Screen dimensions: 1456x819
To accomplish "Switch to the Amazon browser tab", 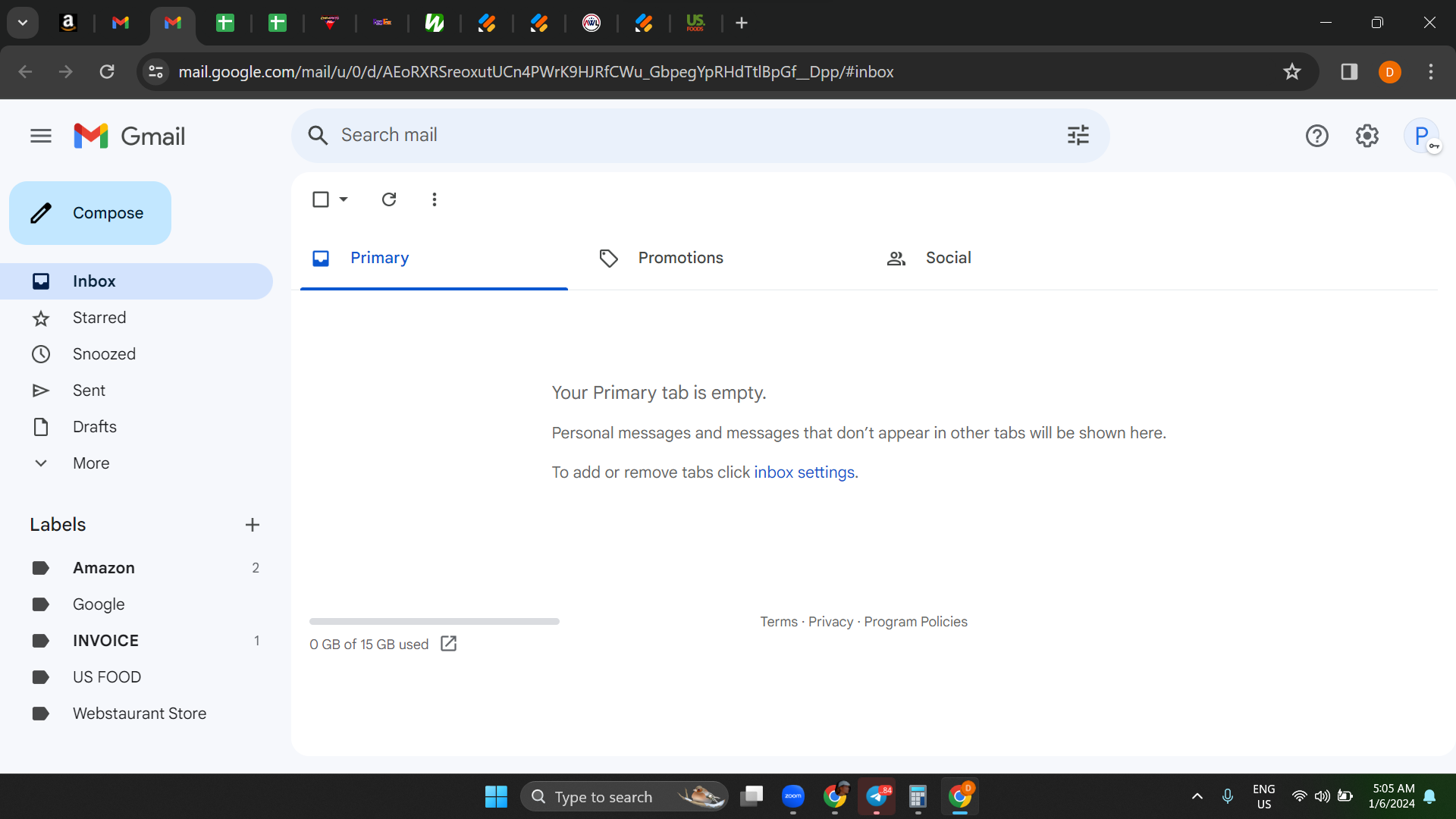I will pos(67,23).
